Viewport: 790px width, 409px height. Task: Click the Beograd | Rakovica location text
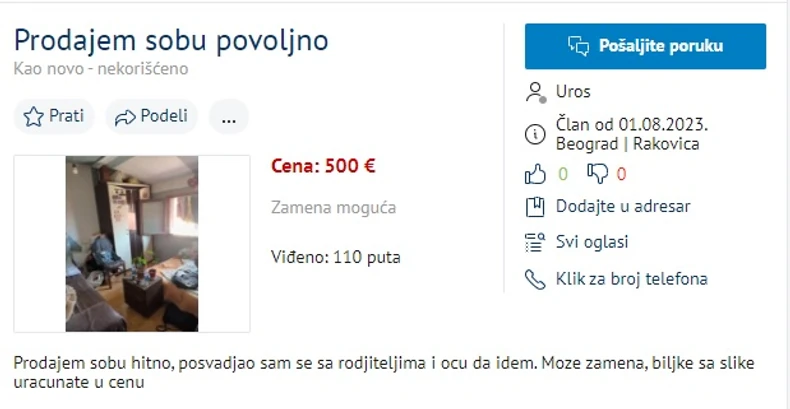pyautogui.click(x=627, y=144)
